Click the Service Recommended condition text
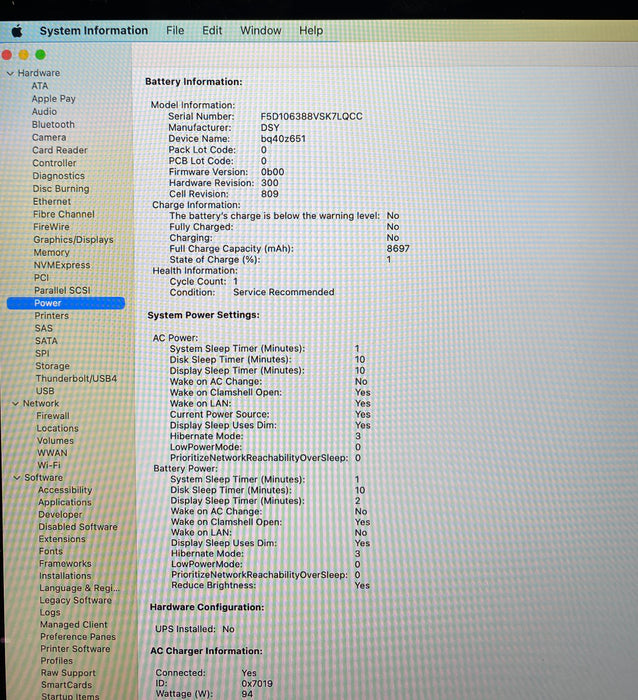 [284, 292]
